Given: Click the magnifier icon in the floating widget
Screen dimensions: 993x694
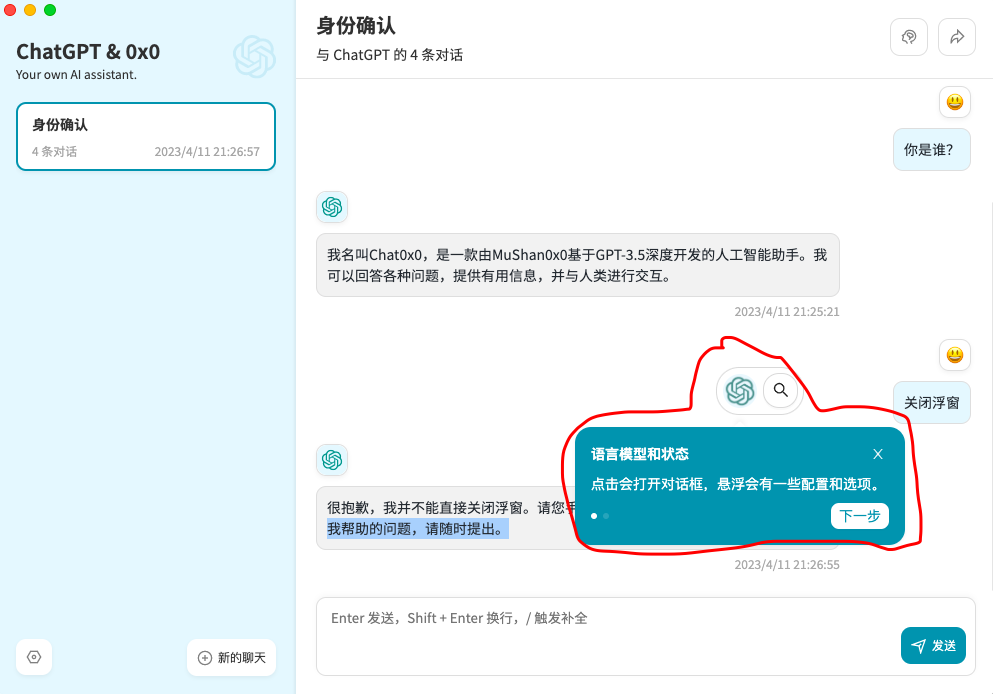Looking at the screenshot, I should point(780,391).
